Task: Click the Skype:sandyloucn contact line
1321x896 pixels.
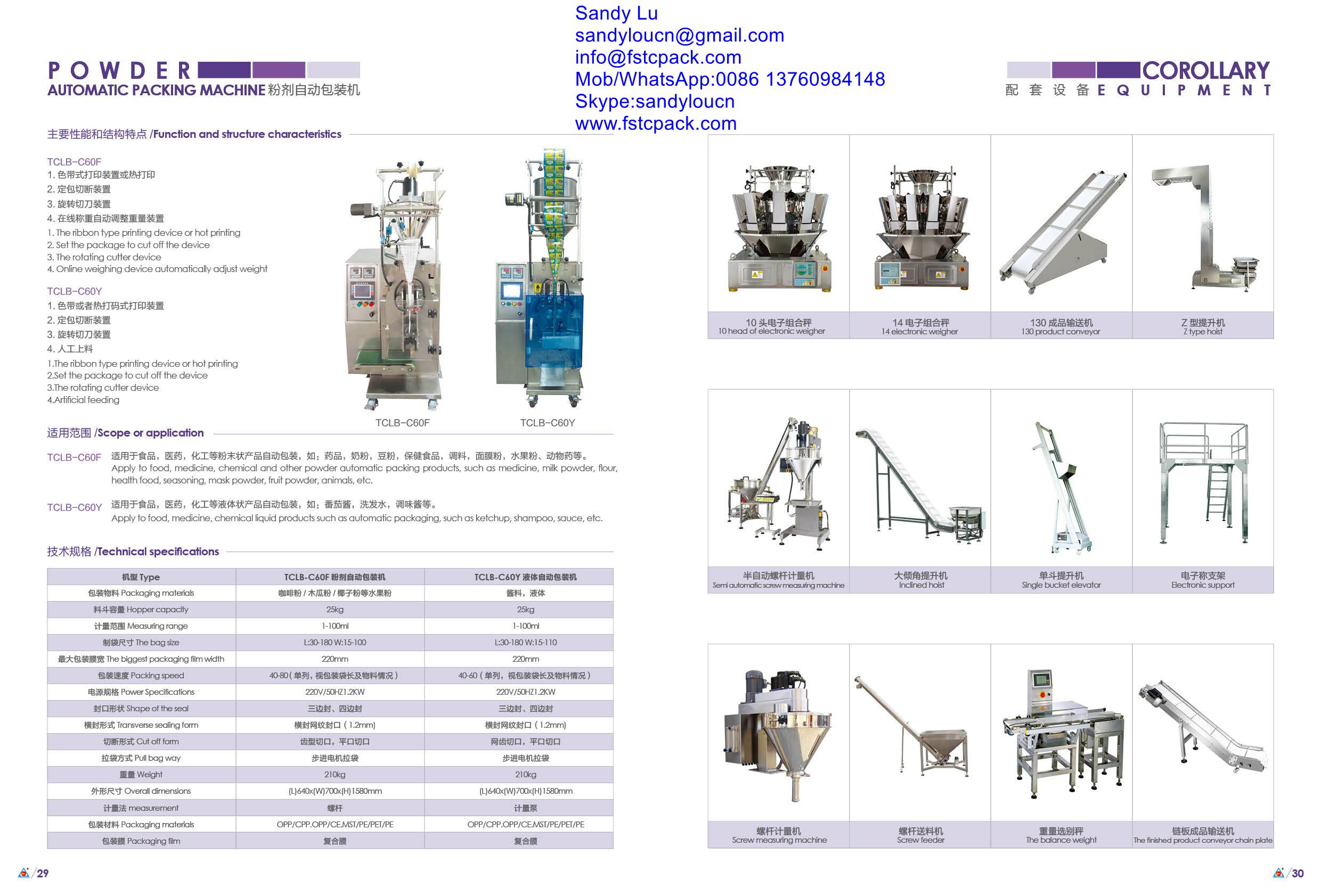Action: pos(655,101)
